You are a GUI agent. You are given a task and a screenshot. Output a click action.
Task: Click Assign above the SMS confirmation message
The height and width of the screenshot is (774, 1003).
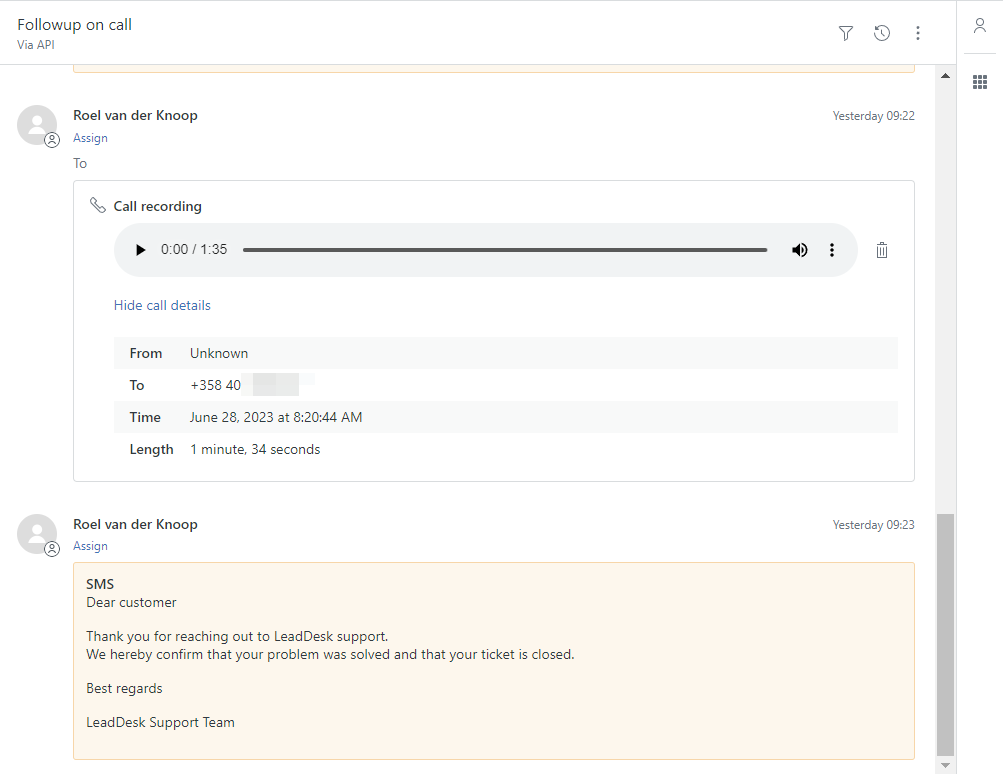click(x=90, y=545)
